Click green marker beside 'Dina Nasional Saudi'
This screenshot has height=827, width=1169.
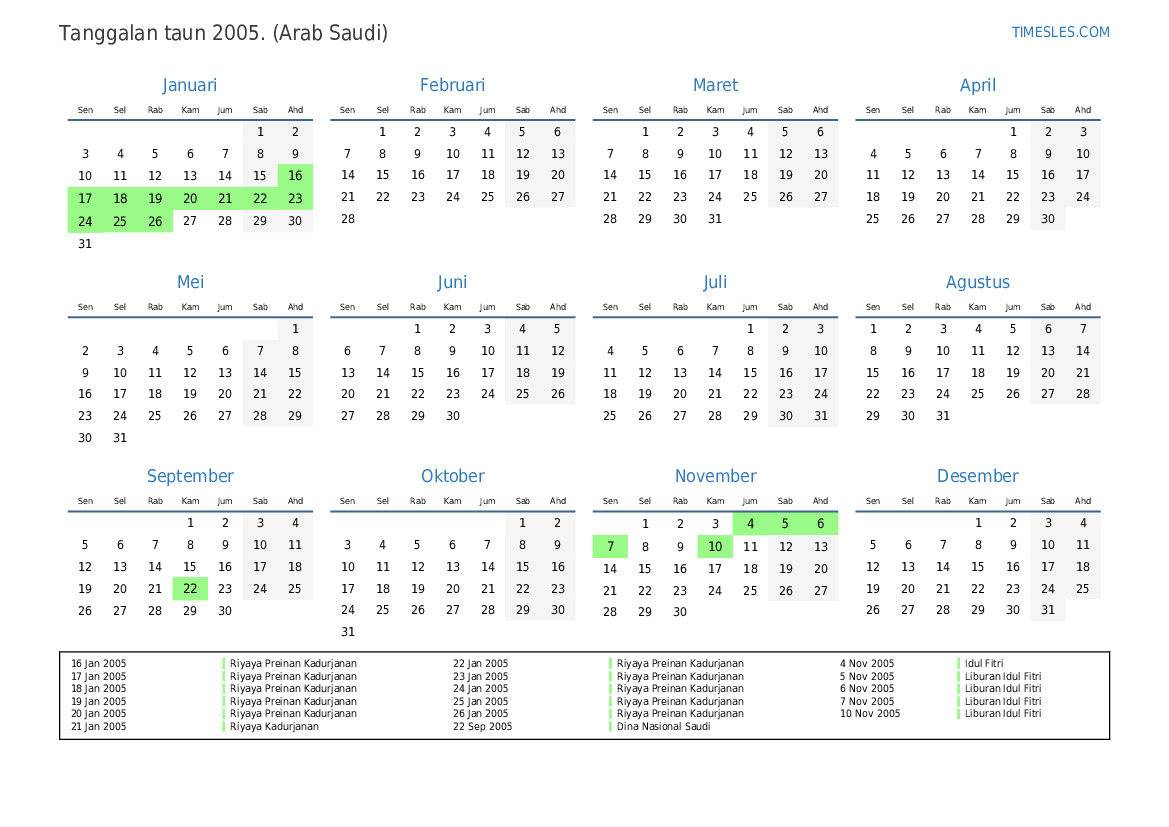pos(611,727)
